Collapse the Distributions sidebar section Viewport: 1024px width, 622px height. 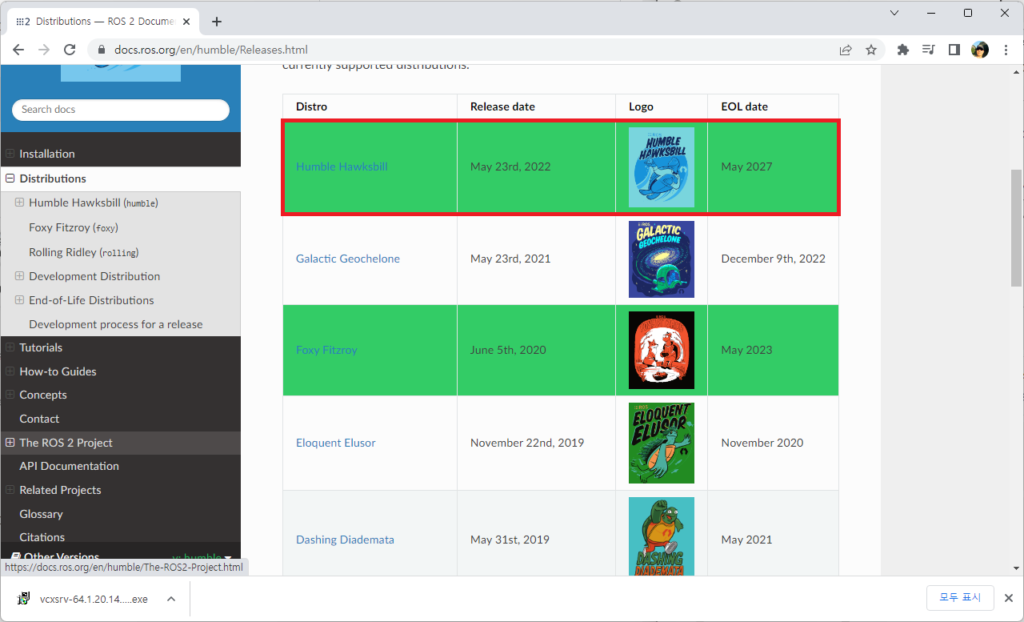[x=10, y=178]
